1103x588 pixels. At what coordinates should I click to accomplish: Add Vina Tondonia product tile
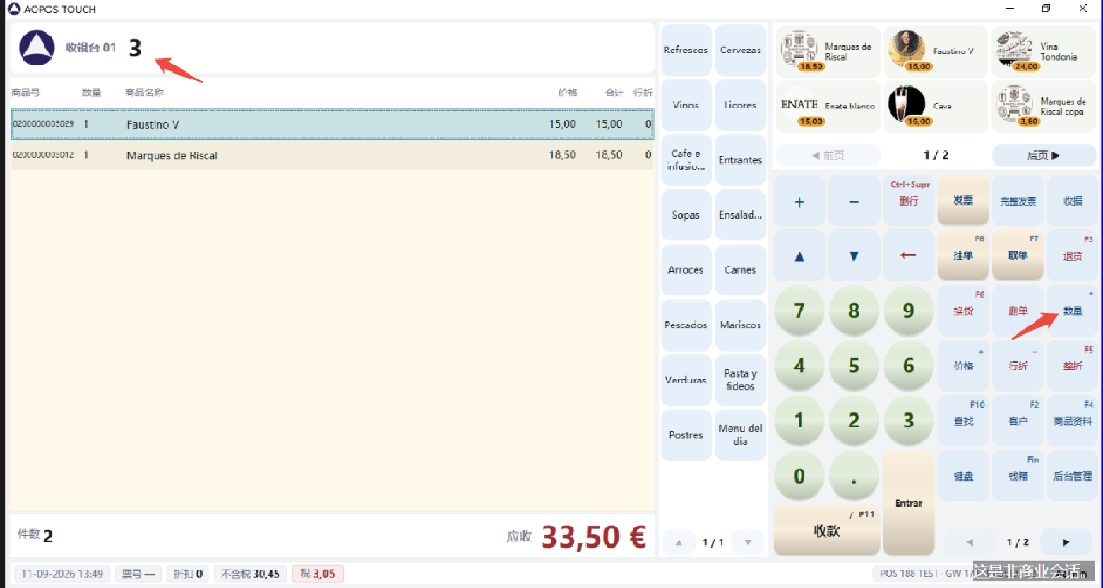[1043, 51]
